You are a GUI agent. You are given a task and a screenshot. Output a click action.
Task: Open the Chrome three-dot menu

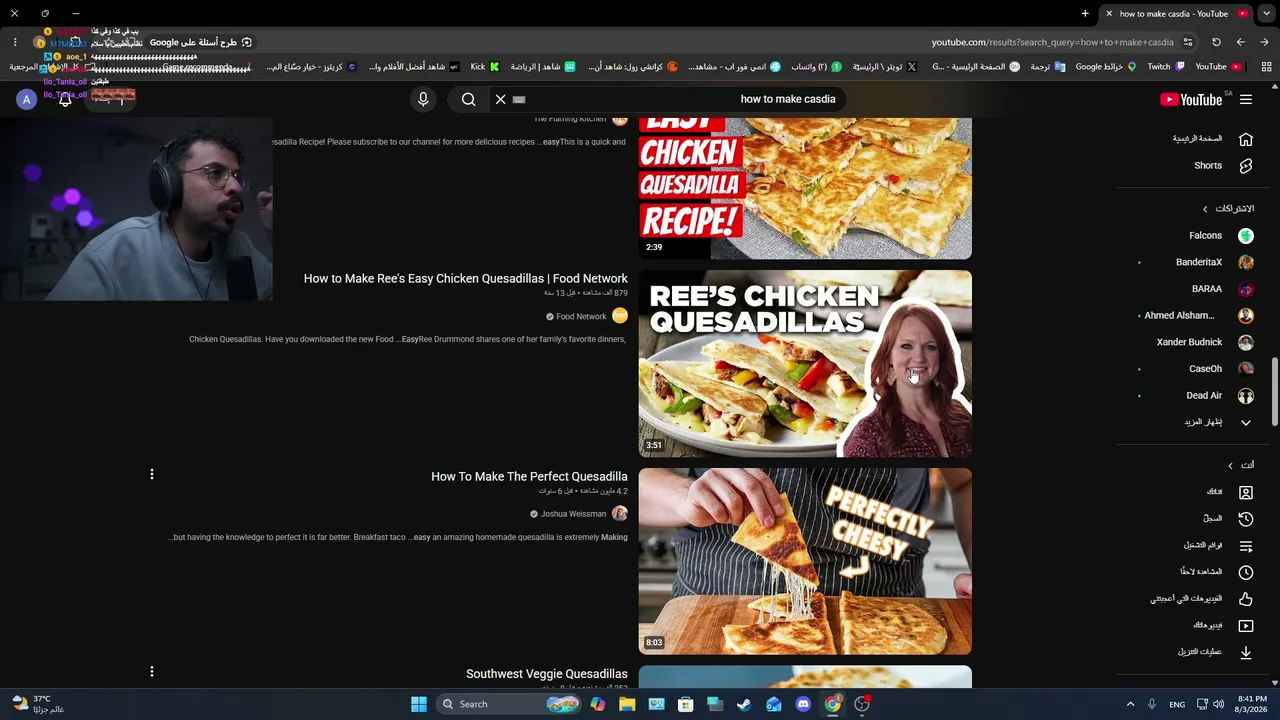click(15, 42)
